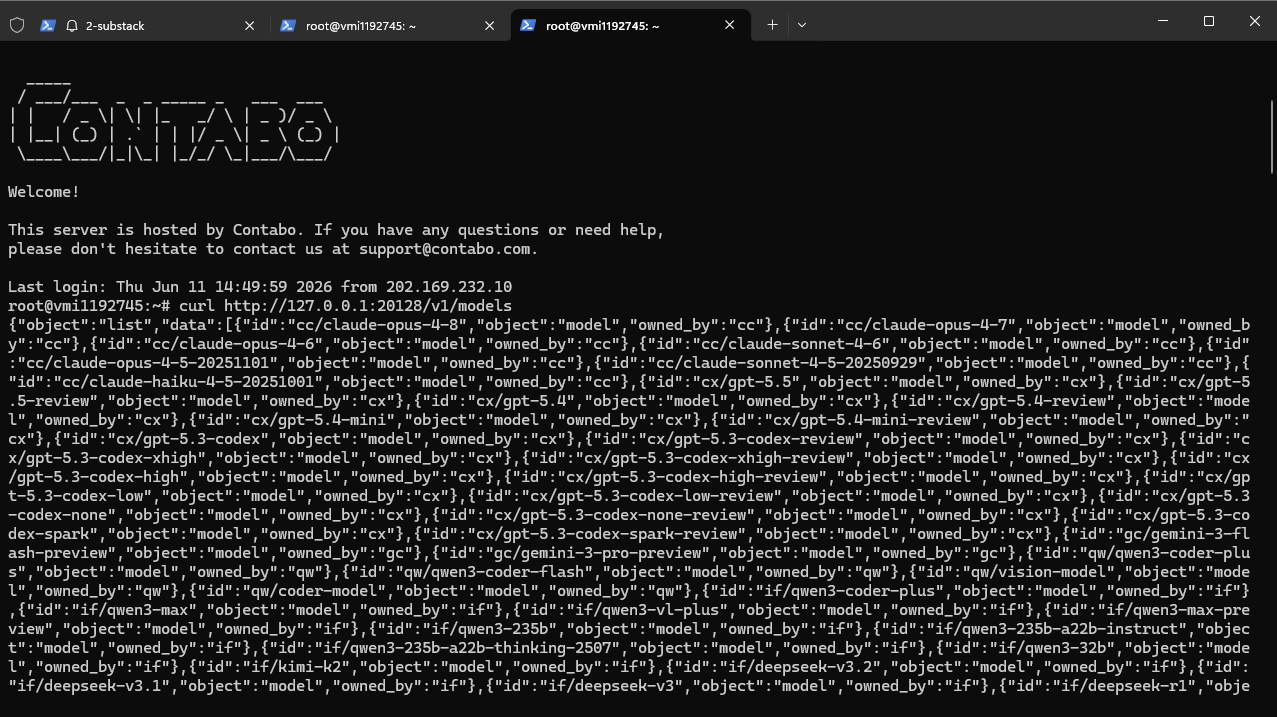
Task: Open the new tab profile dropdown
Action: coord(801,25)
